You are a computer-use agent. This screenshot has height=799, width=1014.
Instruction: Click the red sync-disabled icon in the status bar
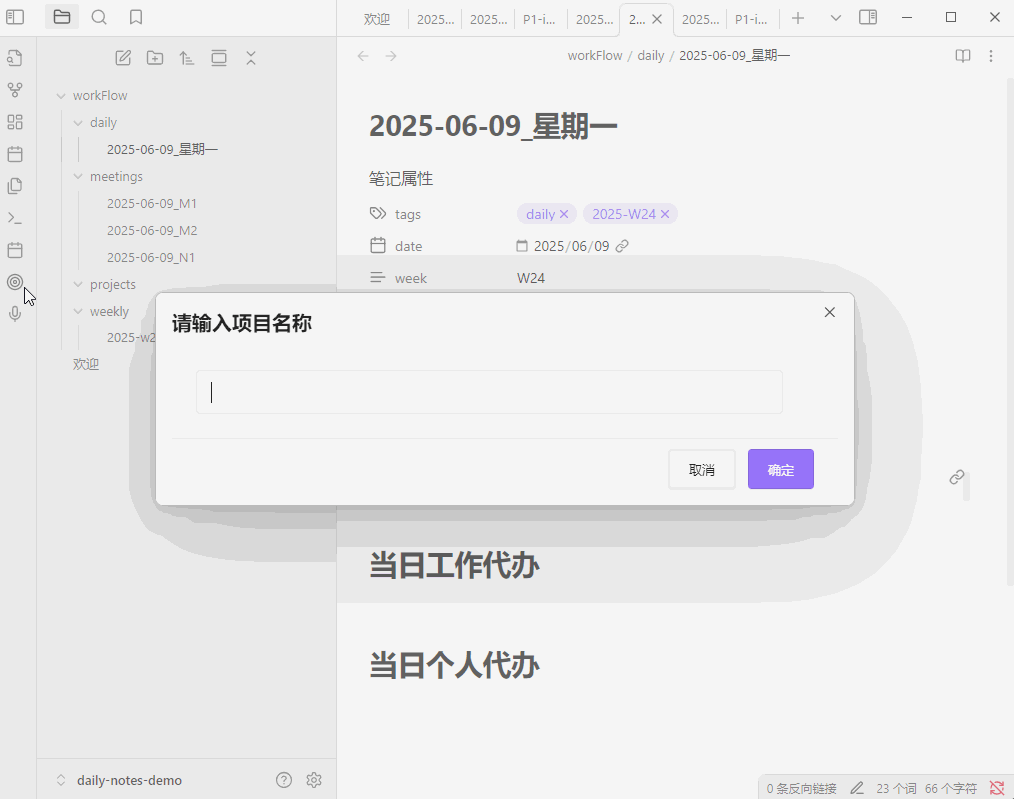[x=995, y=787]
